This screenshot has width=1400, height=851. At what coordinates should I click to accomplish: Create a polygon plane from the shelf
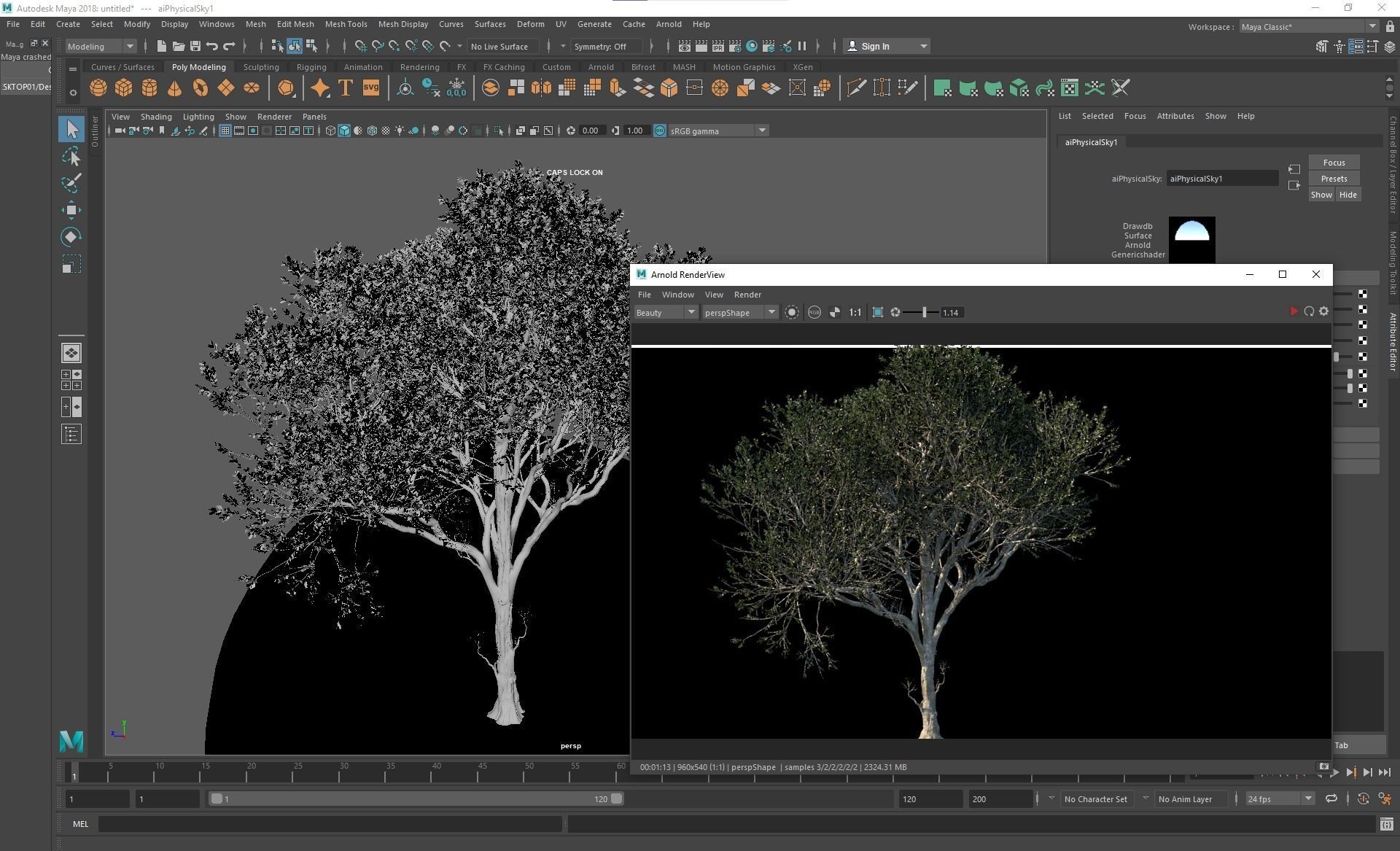pos(225,88)
